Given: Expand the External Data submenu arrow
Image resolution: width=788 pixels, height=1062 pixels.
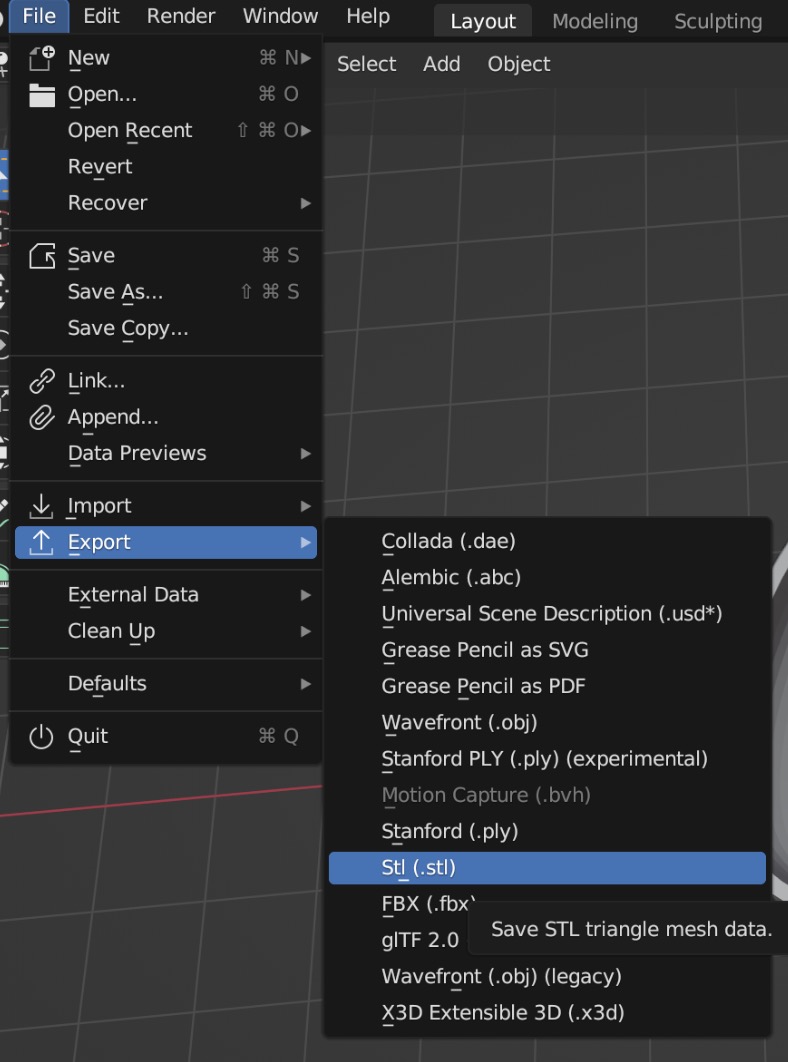Looking at the screenshot, I should pyautogui.click(x=306, y=595).
